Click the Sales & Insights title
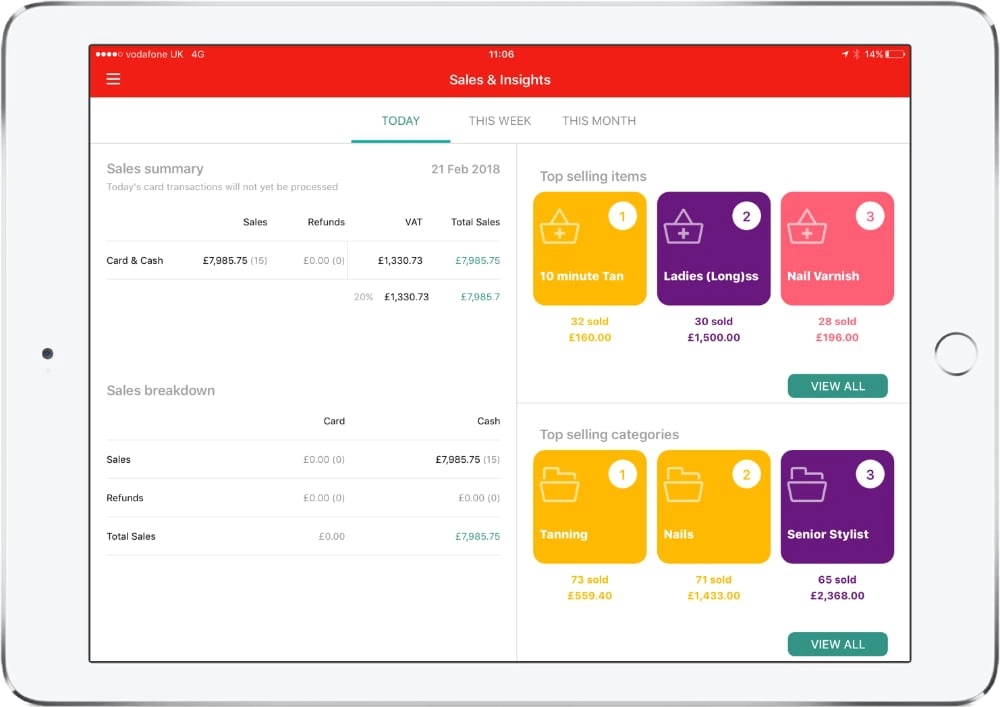 pos(500,80)
